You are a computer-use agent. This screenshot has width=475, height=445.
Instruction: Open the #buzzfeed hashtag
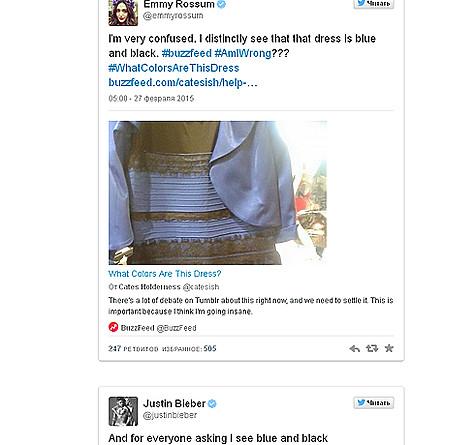[x=187, y=53]
